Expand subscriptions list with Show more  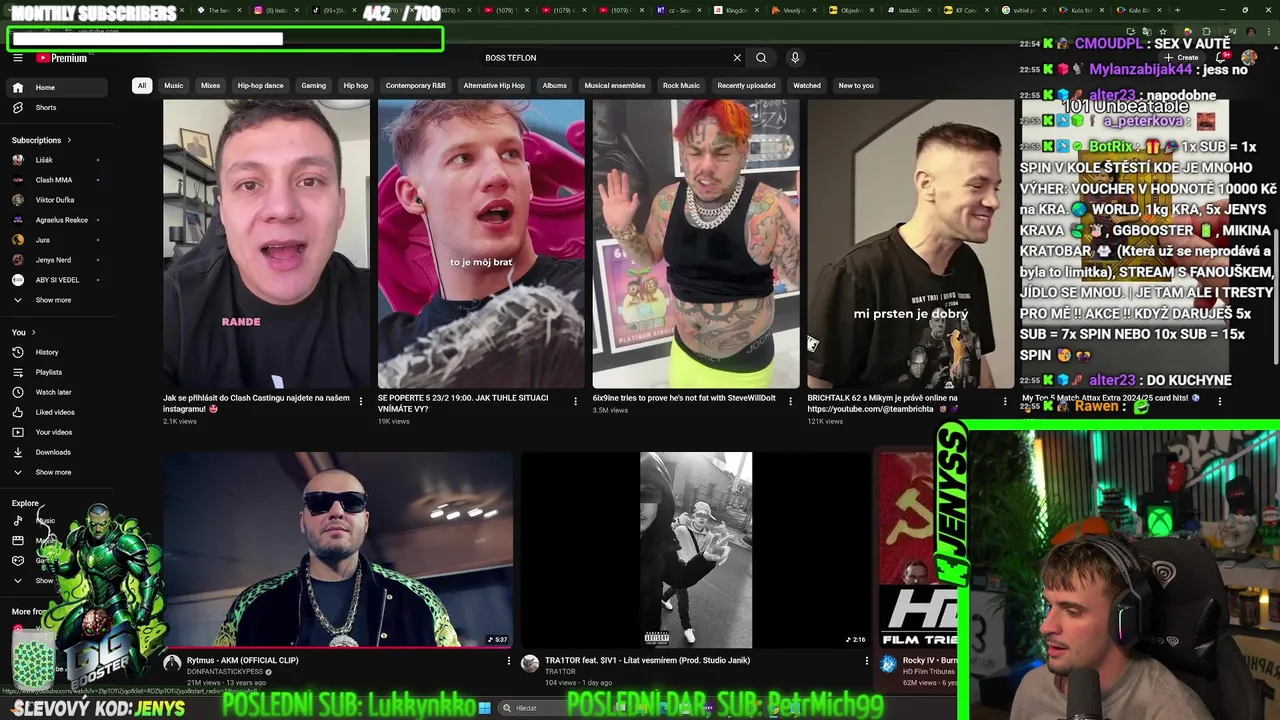click(x=58, y=300)
